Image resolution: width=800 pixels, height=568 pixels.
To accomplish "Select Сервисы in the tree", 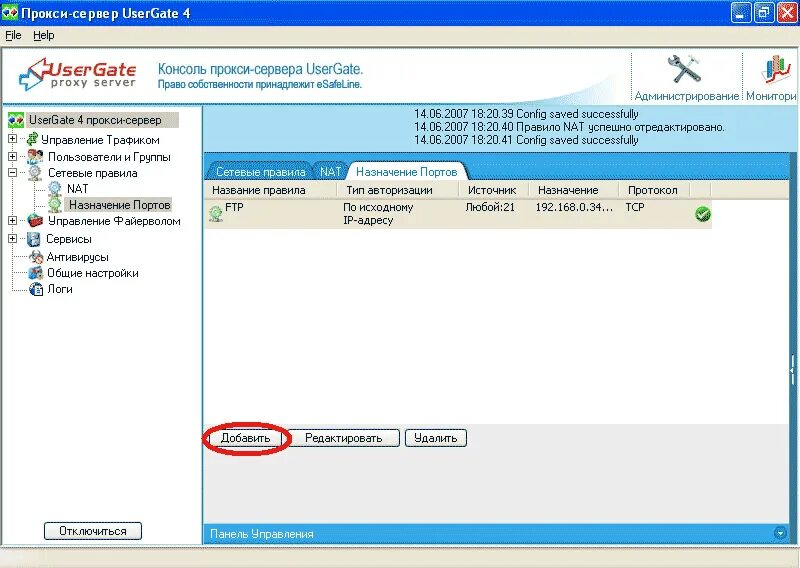I will [69, 239].
